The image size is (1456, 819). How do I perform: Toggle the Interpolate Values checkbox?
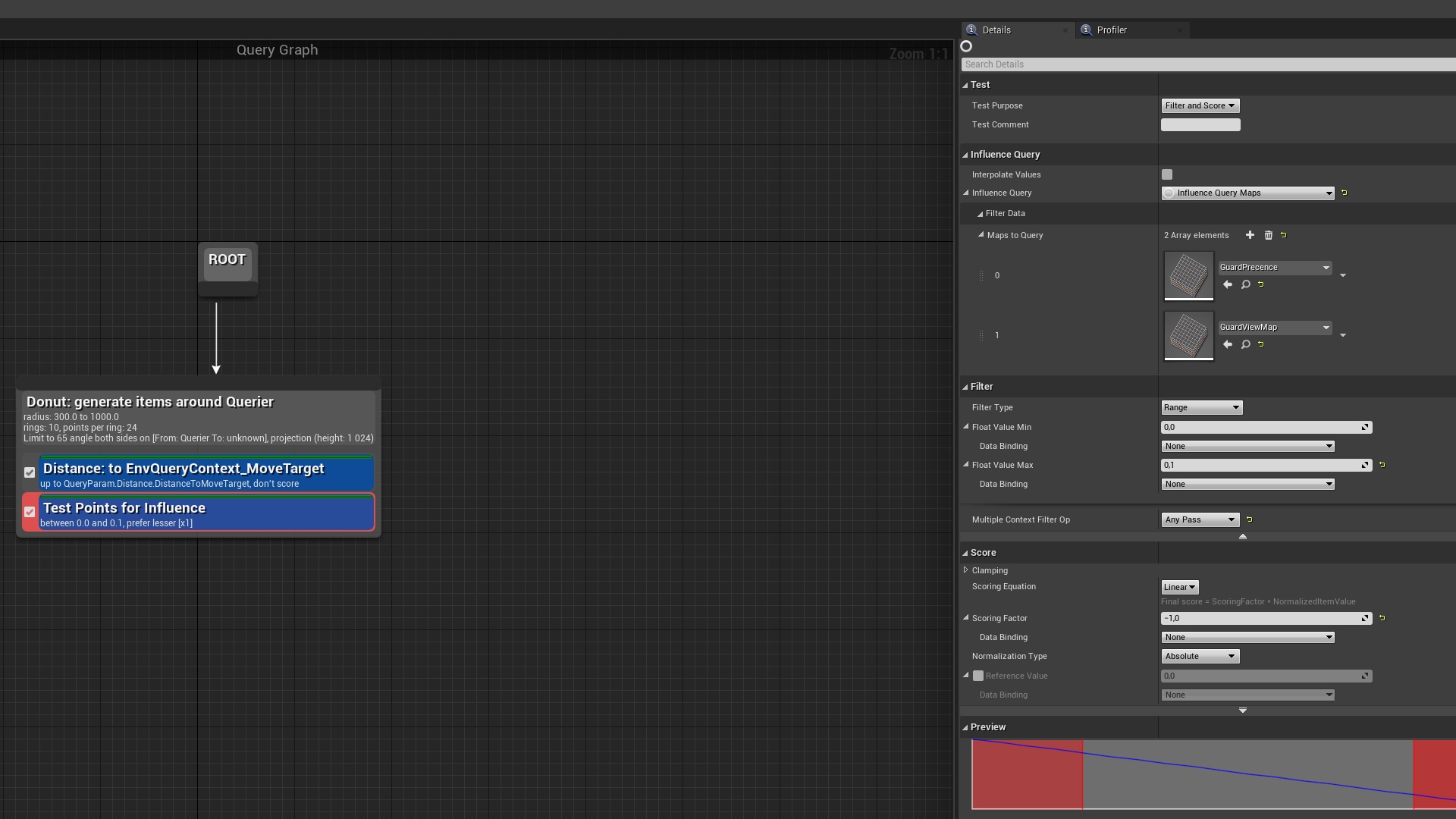click(1166, 174)
